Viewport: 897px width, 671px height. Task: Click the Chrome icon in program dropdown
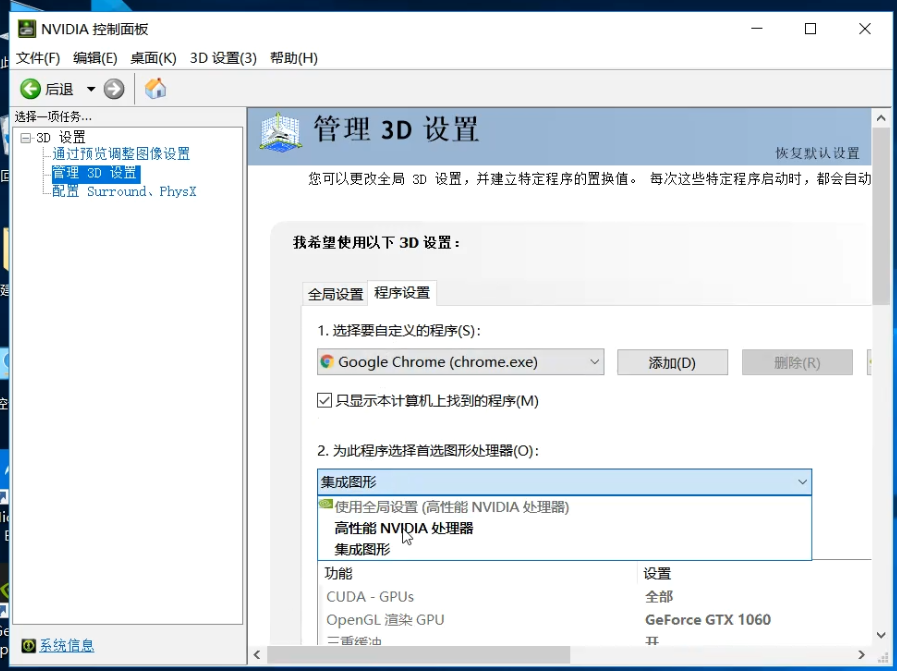(x=327, y=362)
